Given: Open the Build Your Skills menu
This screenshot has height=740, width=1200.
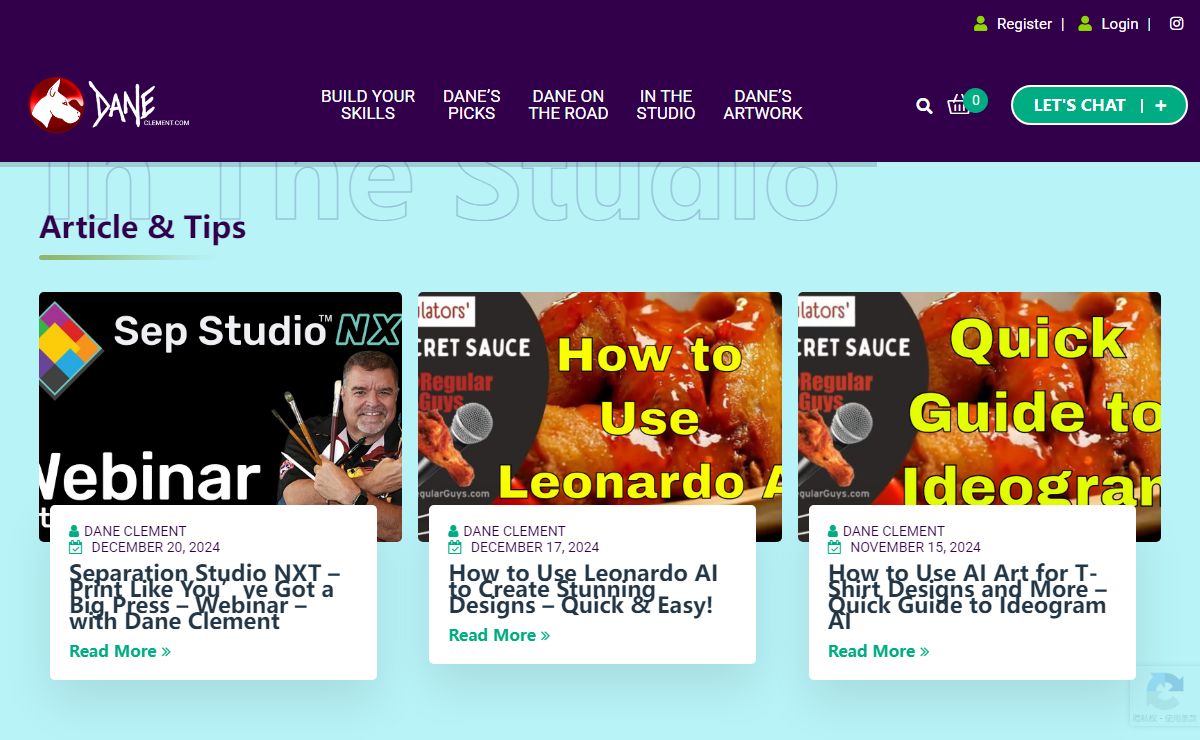Looking at the screenshot, I should click(368, 105).
